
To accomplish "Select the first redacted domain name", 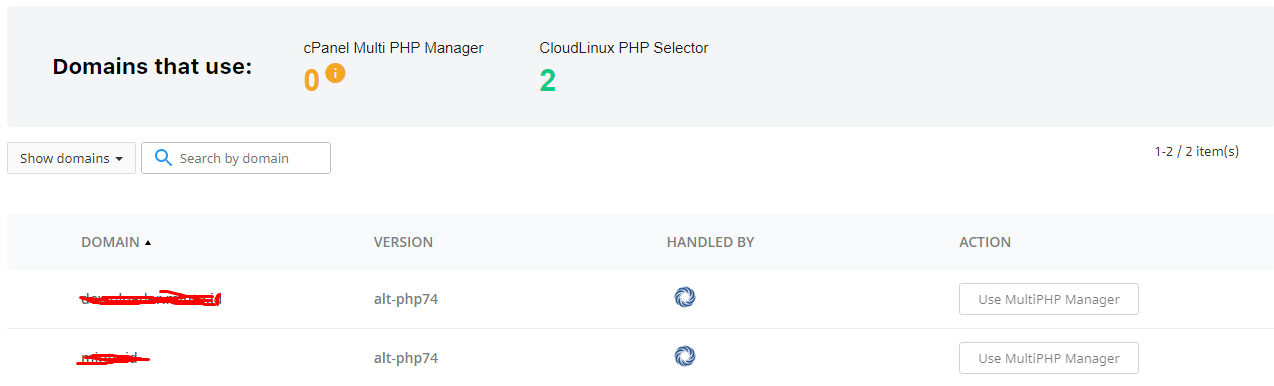I will click(x=151, y=298).
